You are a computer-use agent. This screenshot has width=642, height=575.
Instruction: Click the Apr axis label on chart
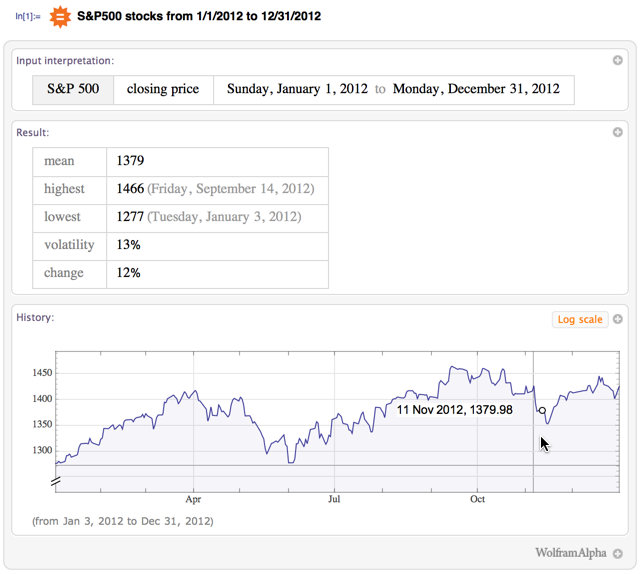point(193,500)
